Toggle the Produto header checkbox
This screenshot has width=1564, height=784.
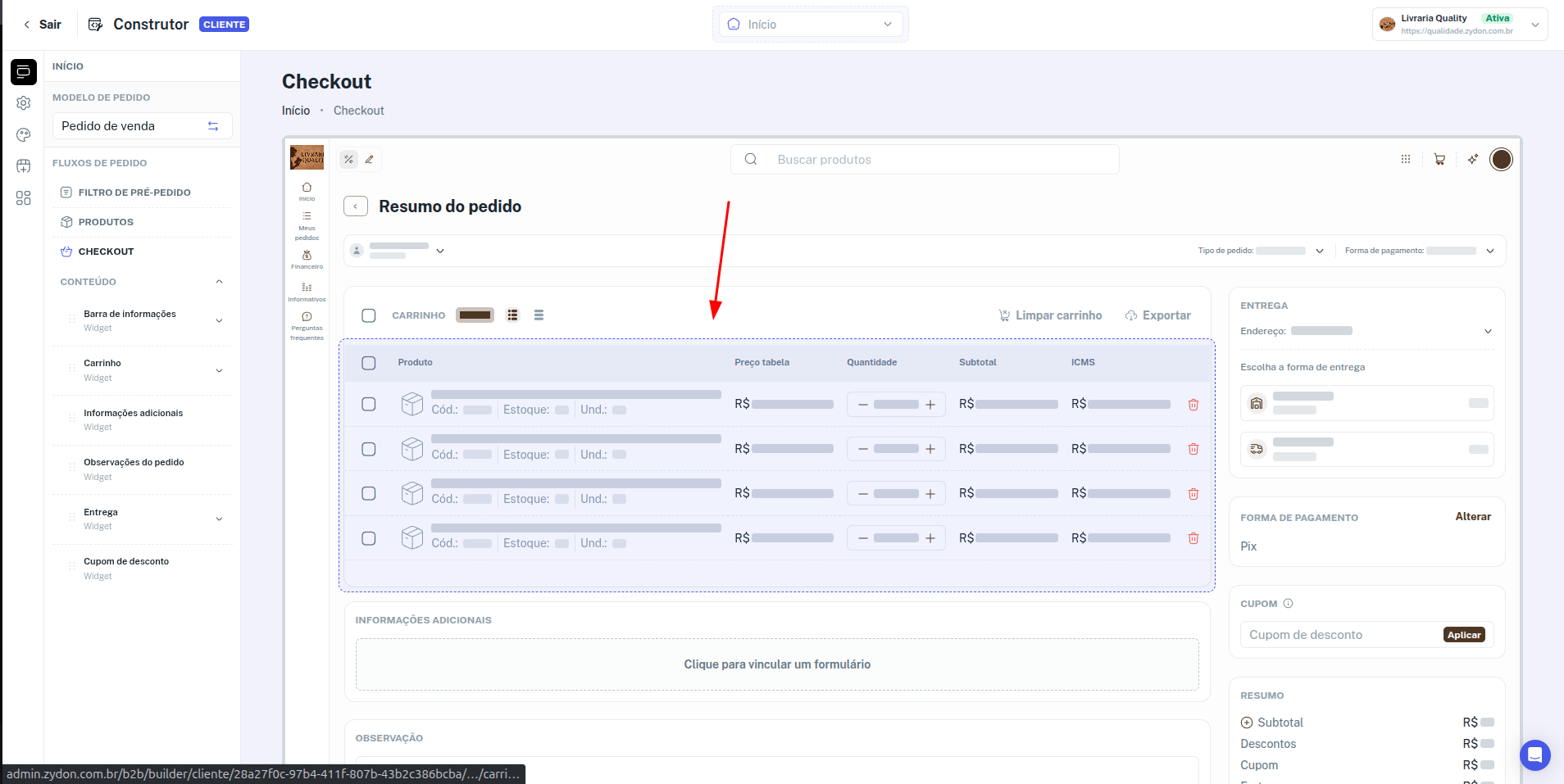[x=369, y=363]
